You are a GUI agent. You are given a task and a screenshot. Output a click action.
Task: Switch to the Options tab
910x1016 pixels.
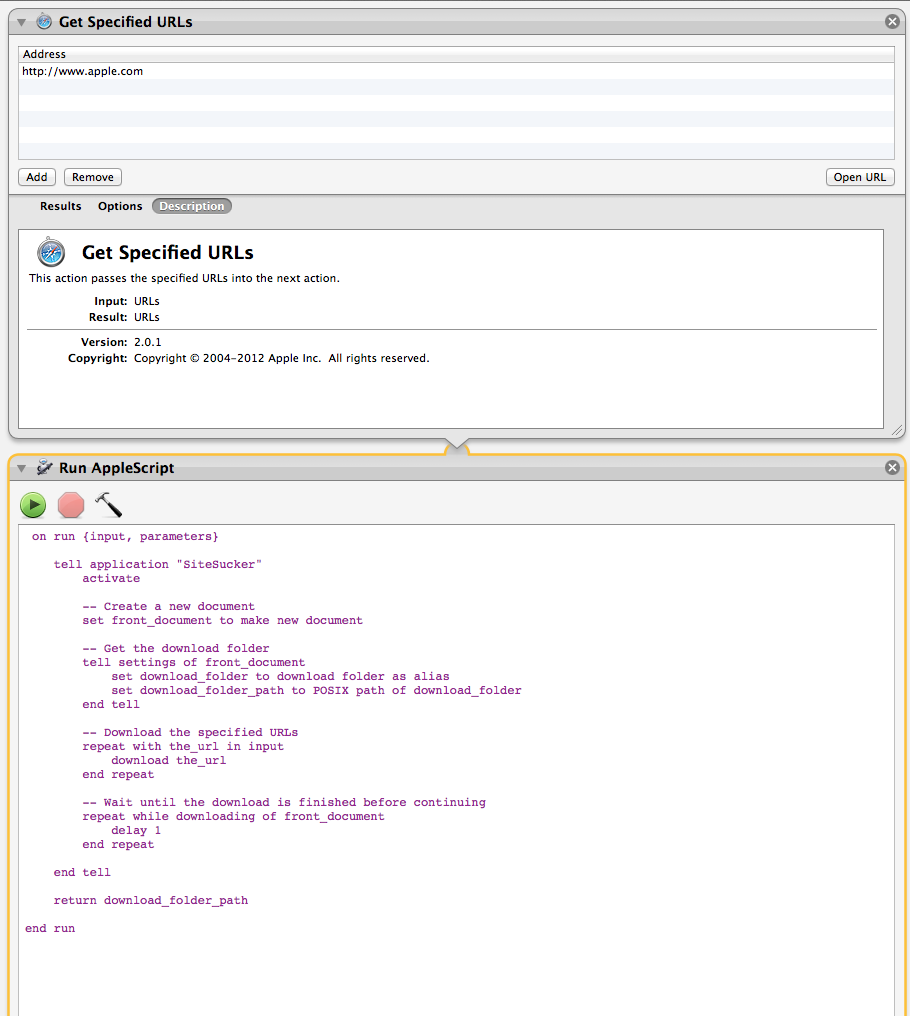coord(120,206)
